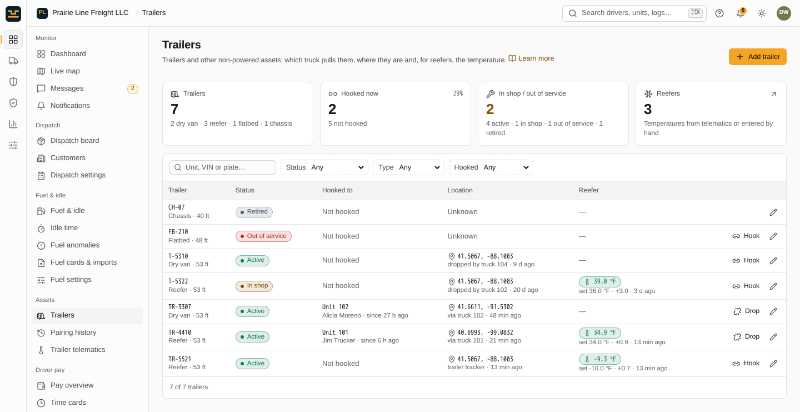This screenshot has height=412, width=800.
Task: Focus the Unit, VIN or plate search field
Action: tap(222, 167)
